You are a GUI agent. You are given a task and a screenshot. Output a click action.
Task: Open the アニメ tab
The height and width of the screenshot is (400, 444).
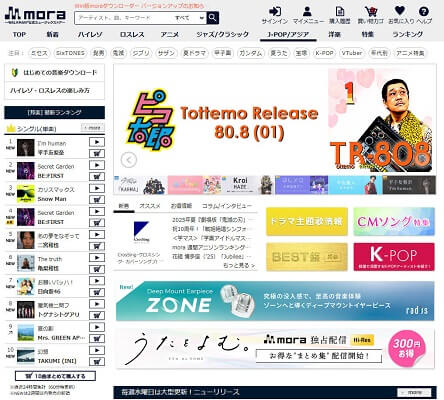click(170, 34)
